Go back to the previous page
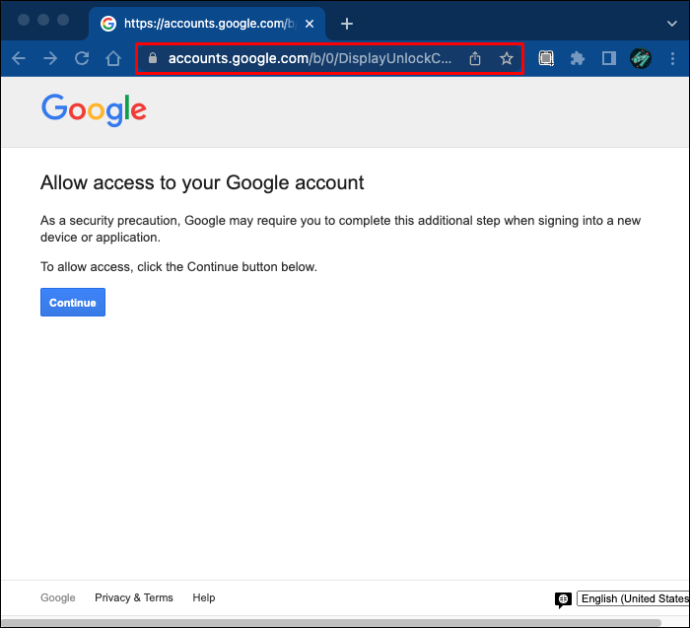Image resolution: width=690 pixels, height=628 pixels. (18, 58)
